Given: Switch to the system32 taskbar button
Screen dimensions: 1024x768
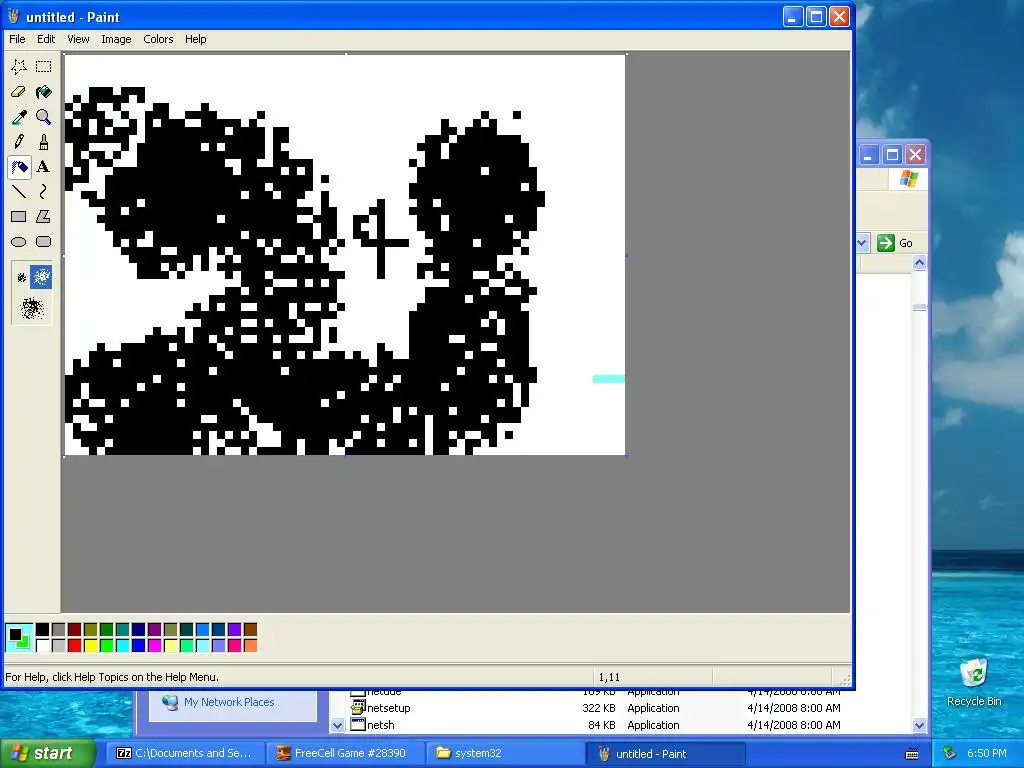Looking at the screenshot, I should [505, 753].
